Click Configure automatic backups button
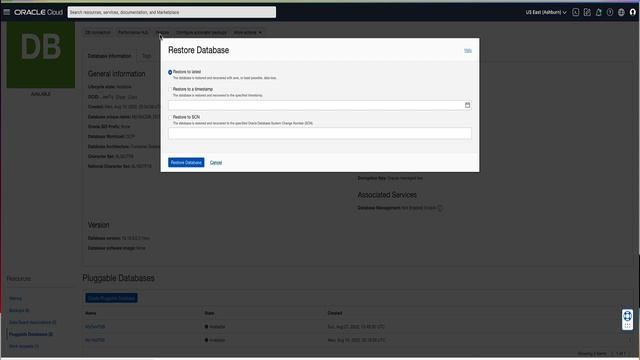This screenshot has width=640, height=360. click(x=201, y=33)
